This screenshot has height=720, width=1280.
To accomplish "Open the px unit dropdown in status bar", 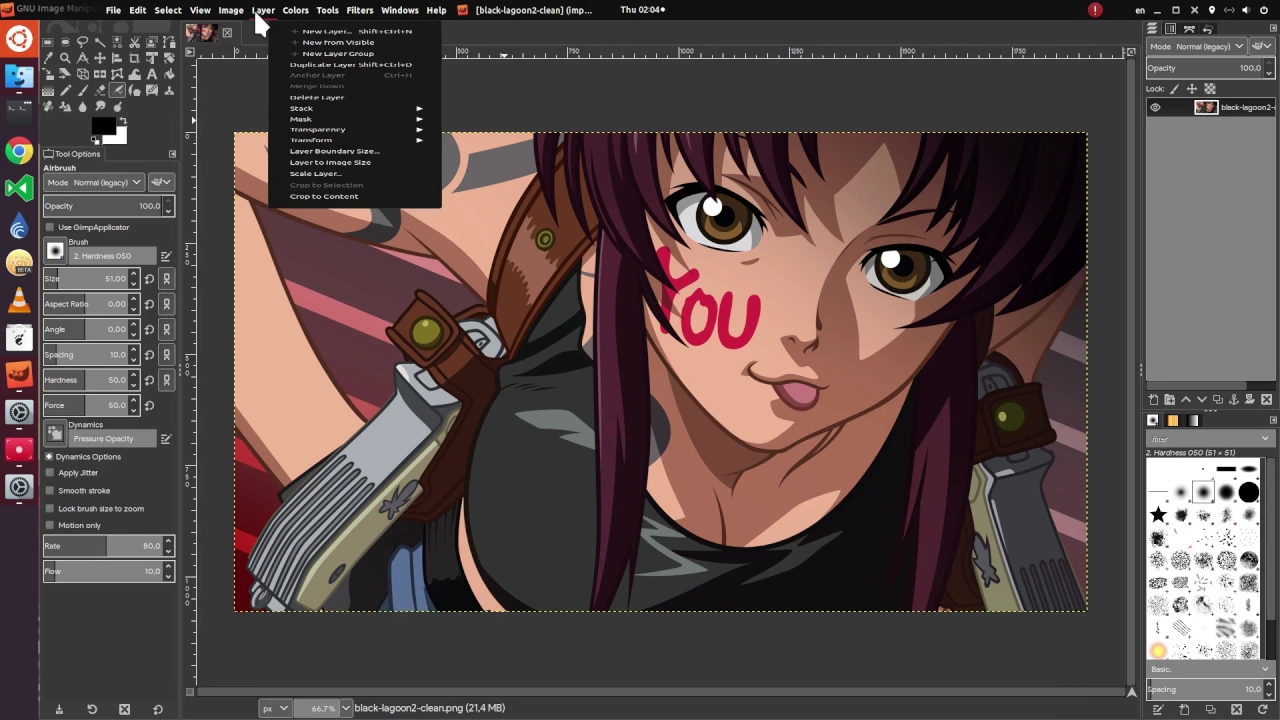I will click(275, 708).
